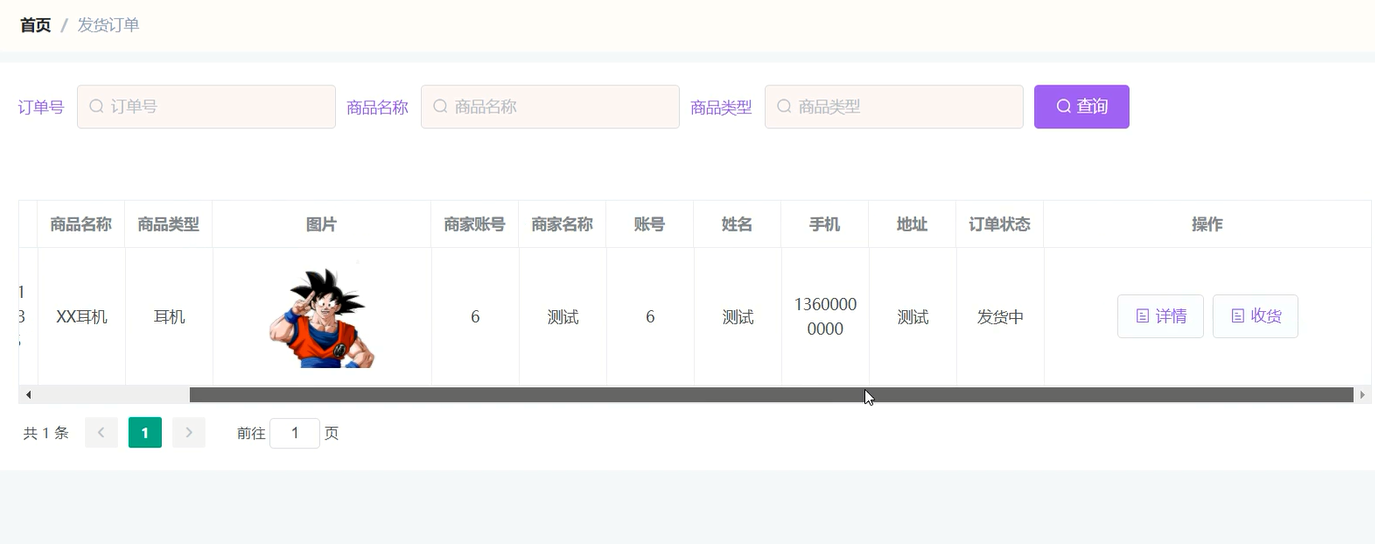
Task: Click the 商品类型 filter label
Action: 721,107
